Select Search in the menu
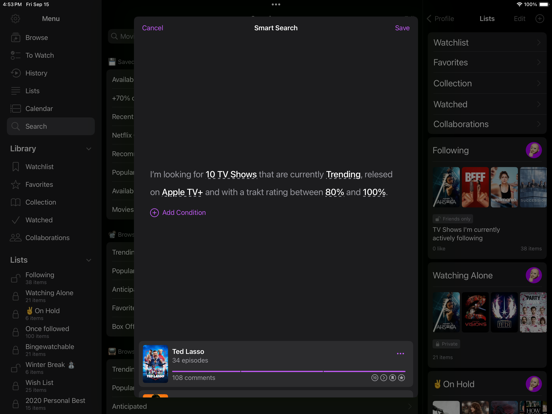 [51, 126]
